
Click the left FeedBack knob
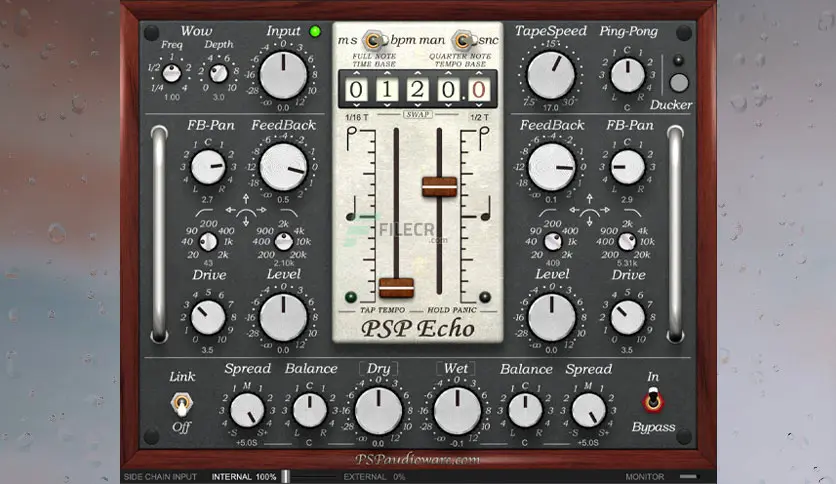(283, 167)
